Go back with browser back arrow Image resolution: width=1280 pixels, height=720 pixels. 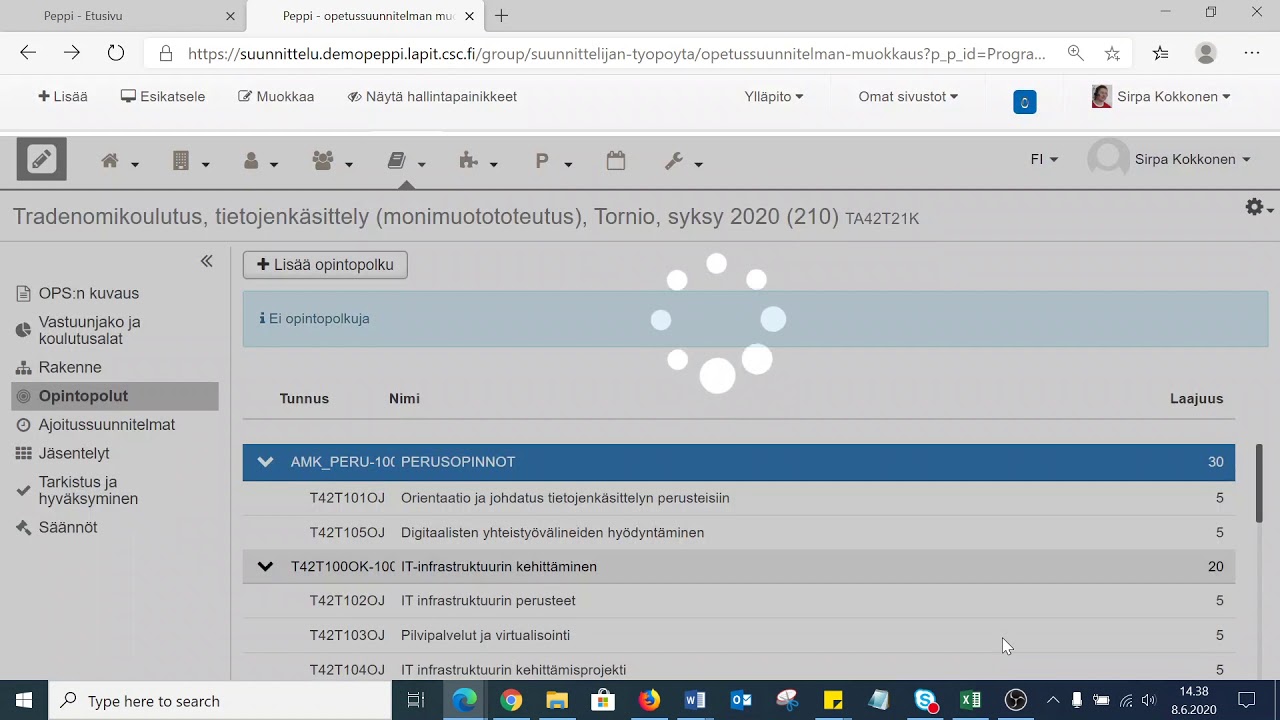point(28,53)
